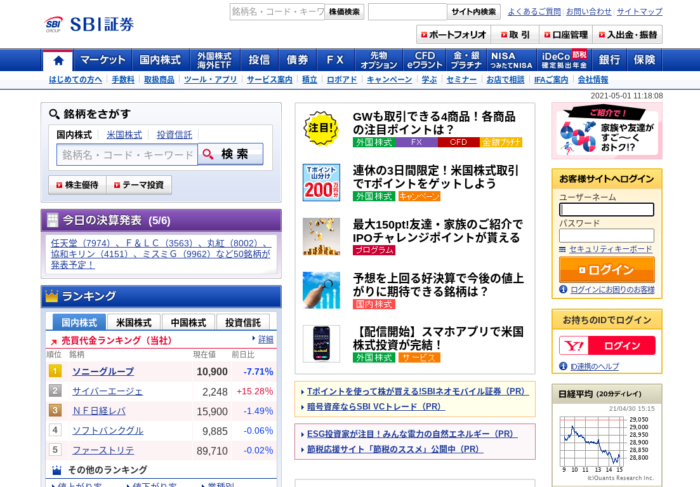Select the 投資信託 ranking tab
Viewport: 700px width, 487px height.
[x=243, y=322]
